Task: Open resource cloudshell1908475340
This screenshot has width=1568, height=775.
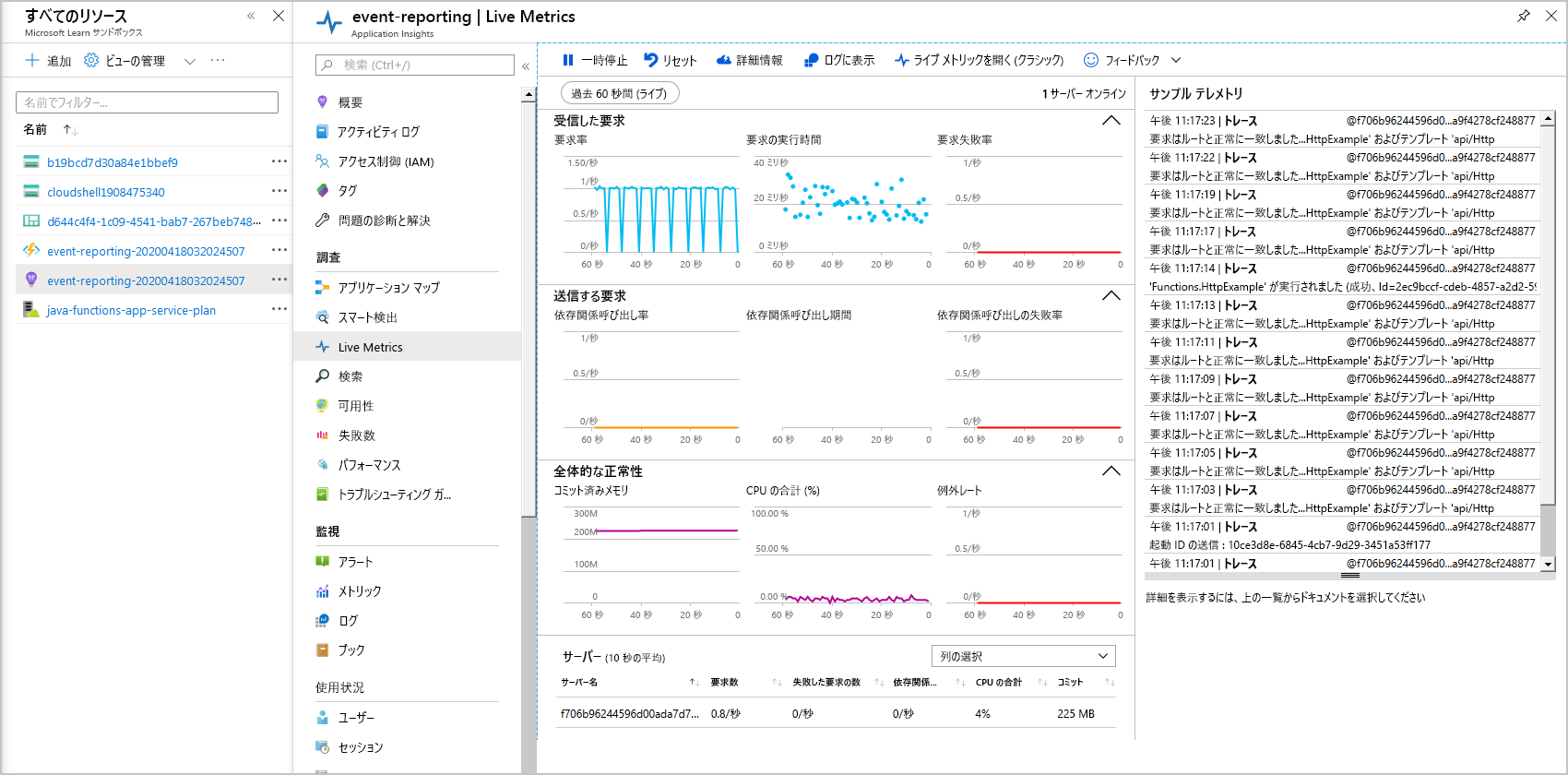Action: (x=106, y=192)
